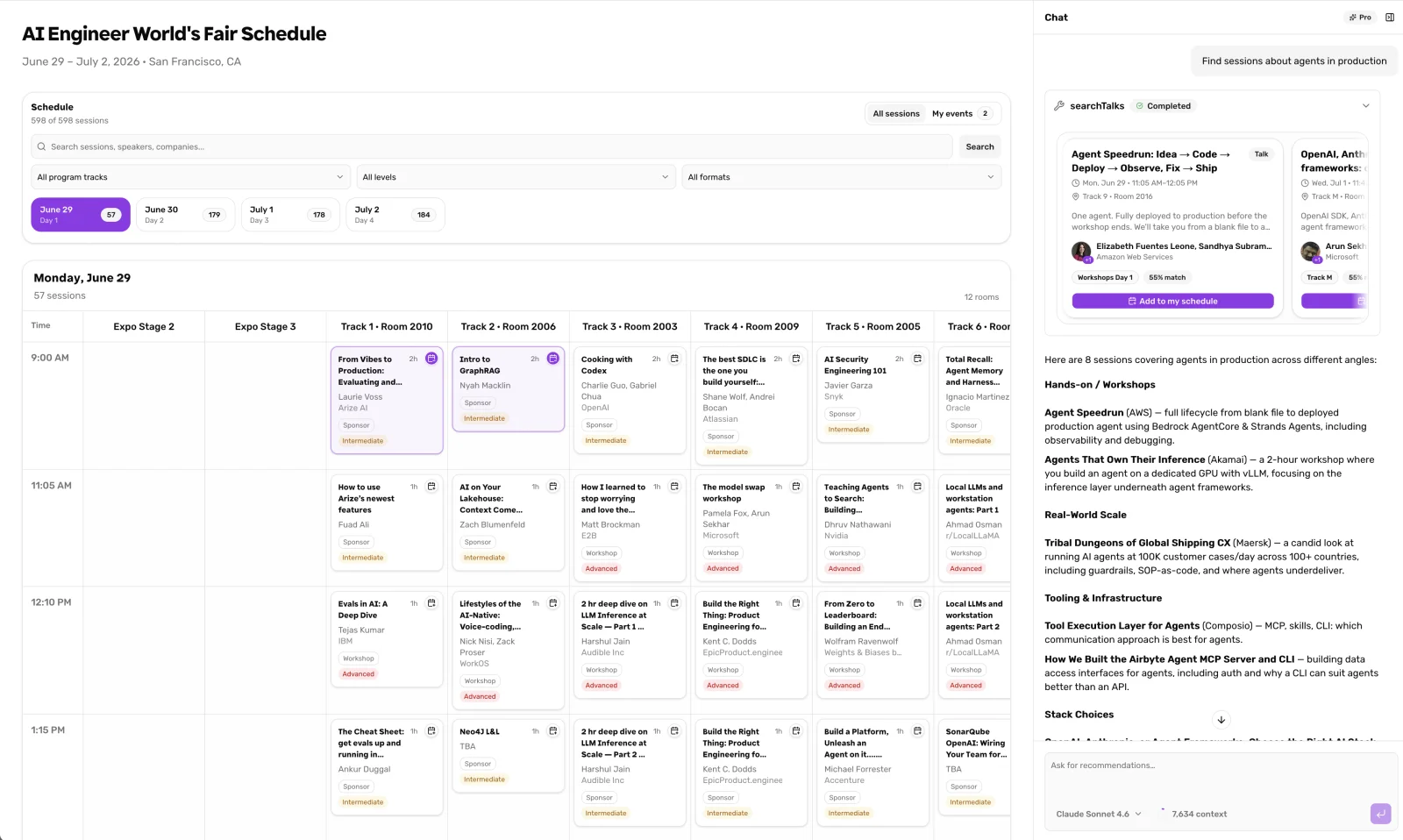Add AI Security Engineering 101 calendar icon
This screenshot has width=1403, height=840.
(917, 359)
